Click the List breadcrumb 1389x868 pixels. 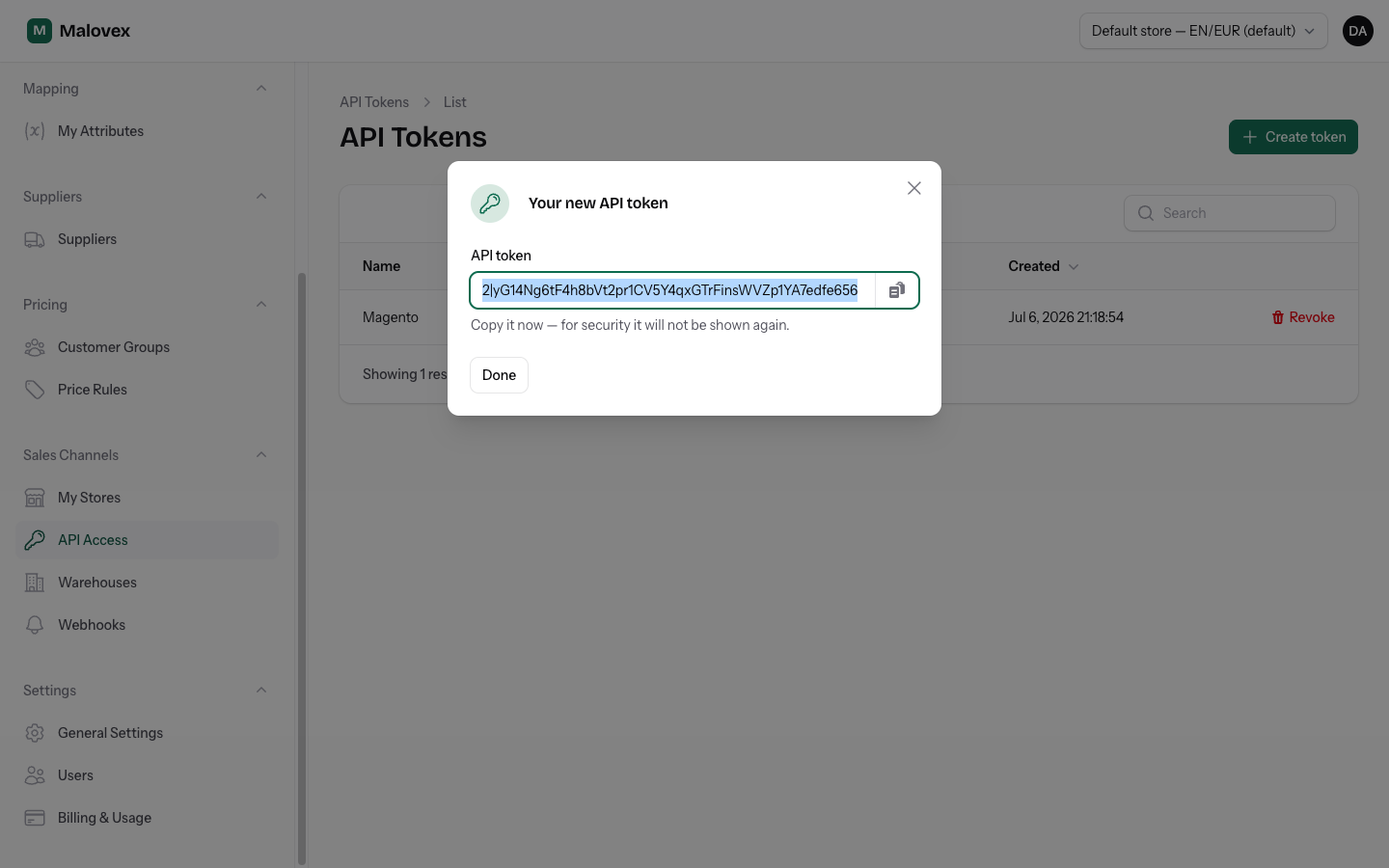pos(455,102)
